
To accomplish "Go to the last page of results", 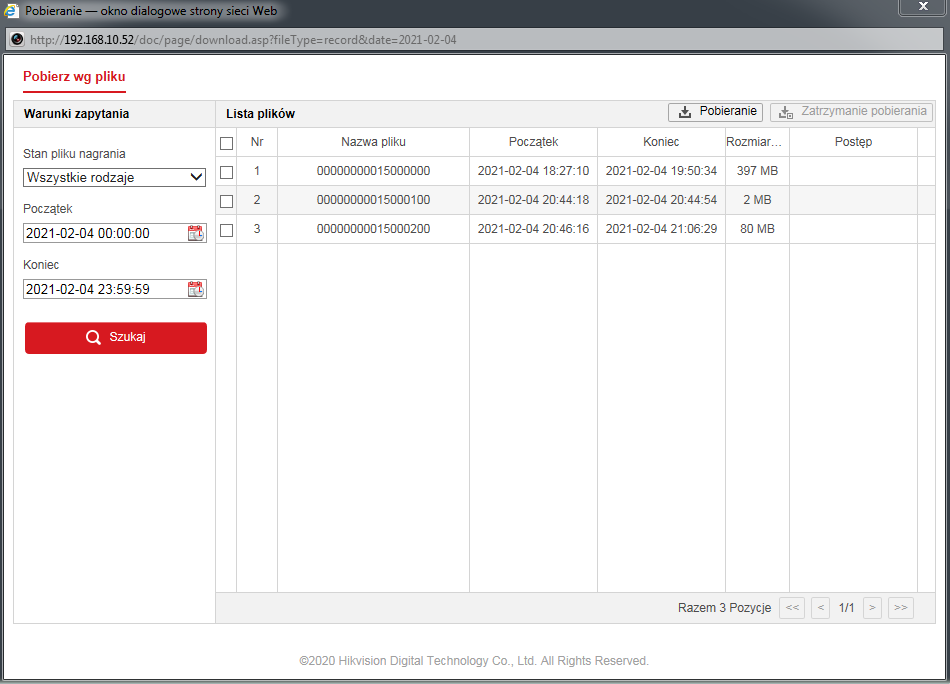I will pos(900,608).
